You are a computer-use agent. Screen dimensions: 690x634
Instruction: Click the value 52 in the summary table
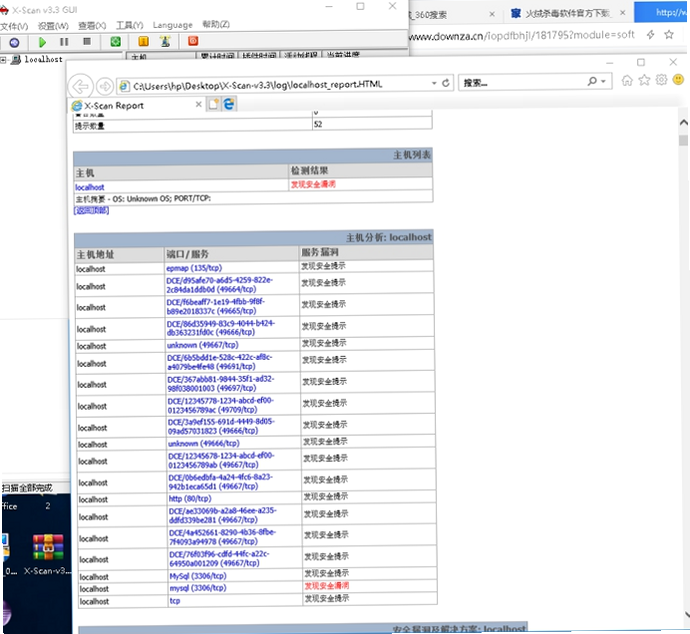(318, 125)
